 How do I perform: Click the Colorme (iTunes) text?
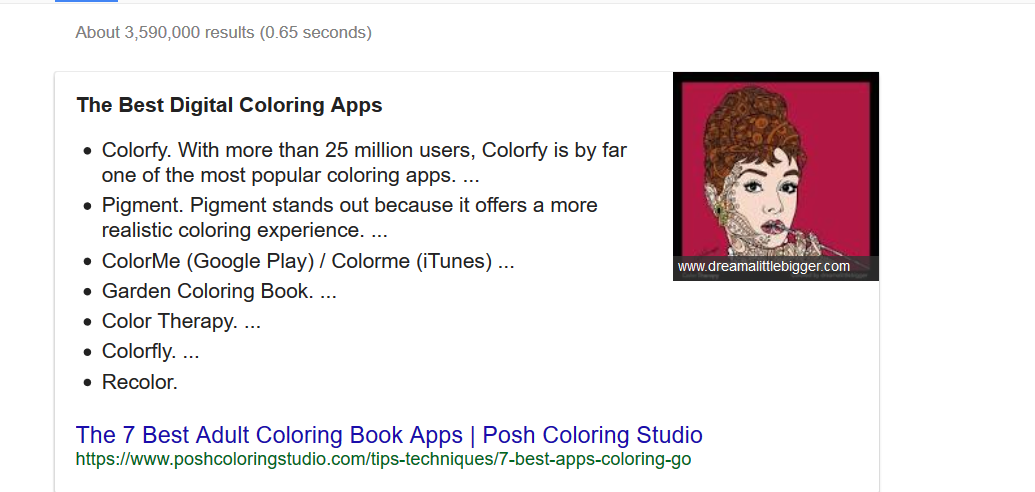(x=412, y=261)
